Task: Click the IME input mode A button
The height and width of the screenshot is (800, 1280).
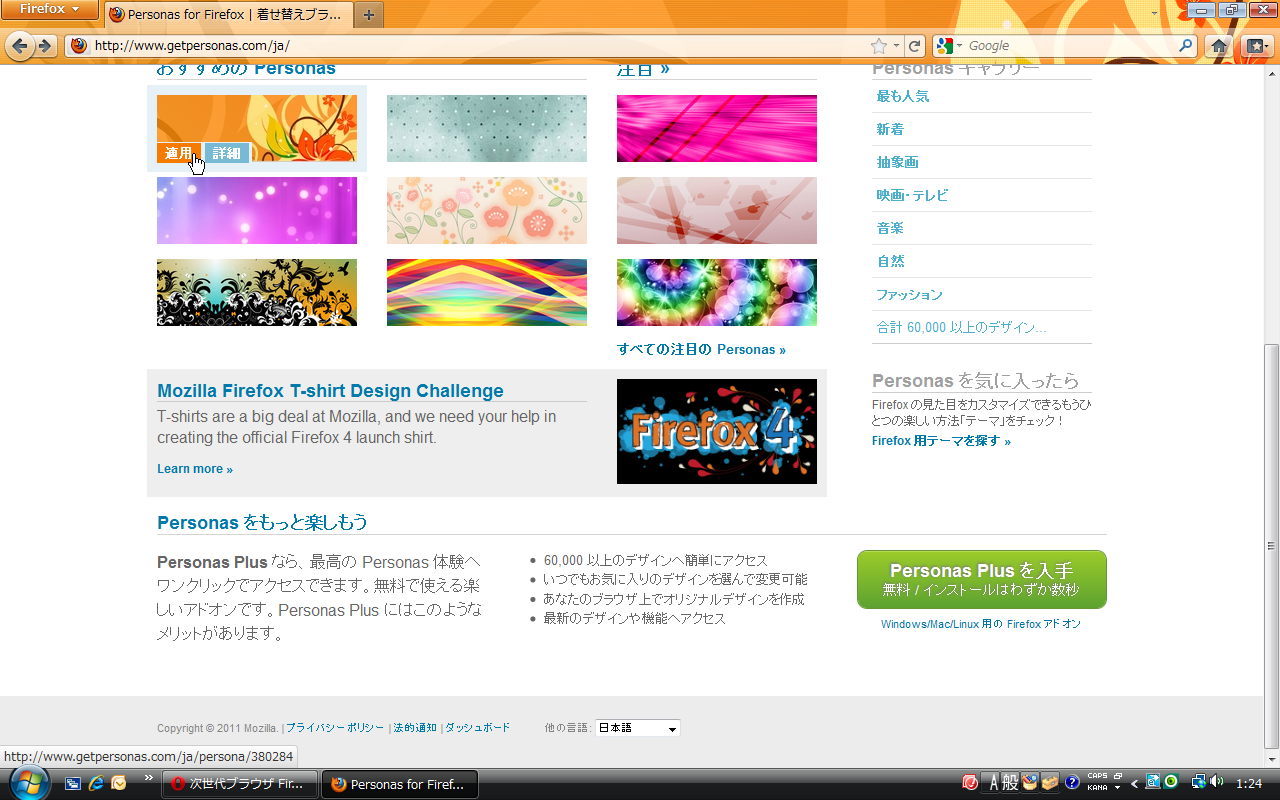Action: tap(992, 783)
